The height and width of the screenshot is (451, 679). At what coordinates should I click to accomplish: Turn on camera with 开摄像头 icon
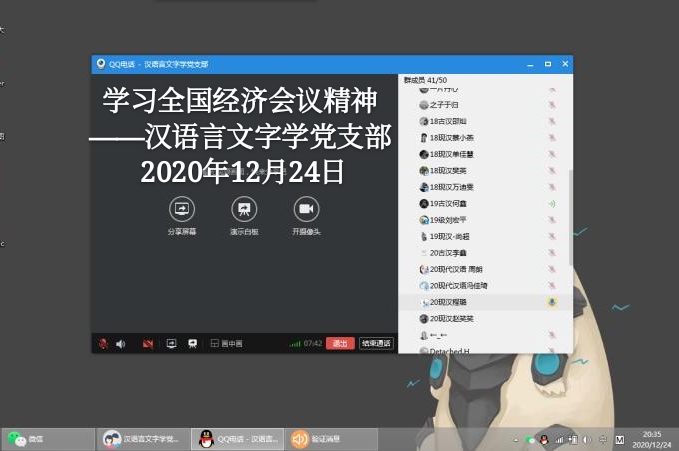click(x=306, y=208)
